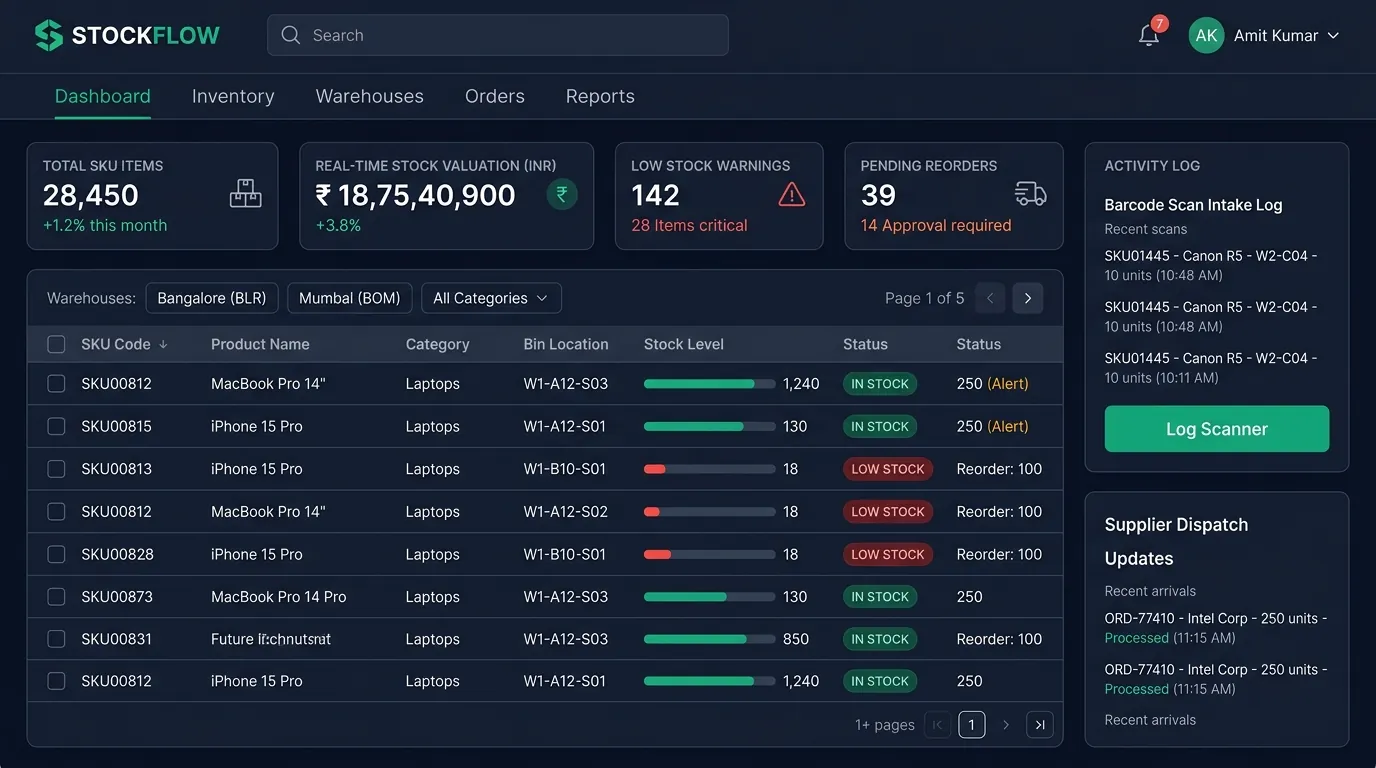Image resolution: width=1376 pixels, height=768 pixels.
Task: Go to the Orders tab
Action: coord(495,96)
